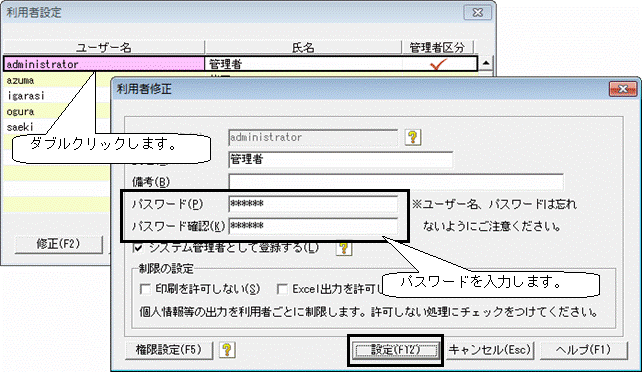Close the 利用者修正 dialog
Screen dimensions: 642x372
623,89
